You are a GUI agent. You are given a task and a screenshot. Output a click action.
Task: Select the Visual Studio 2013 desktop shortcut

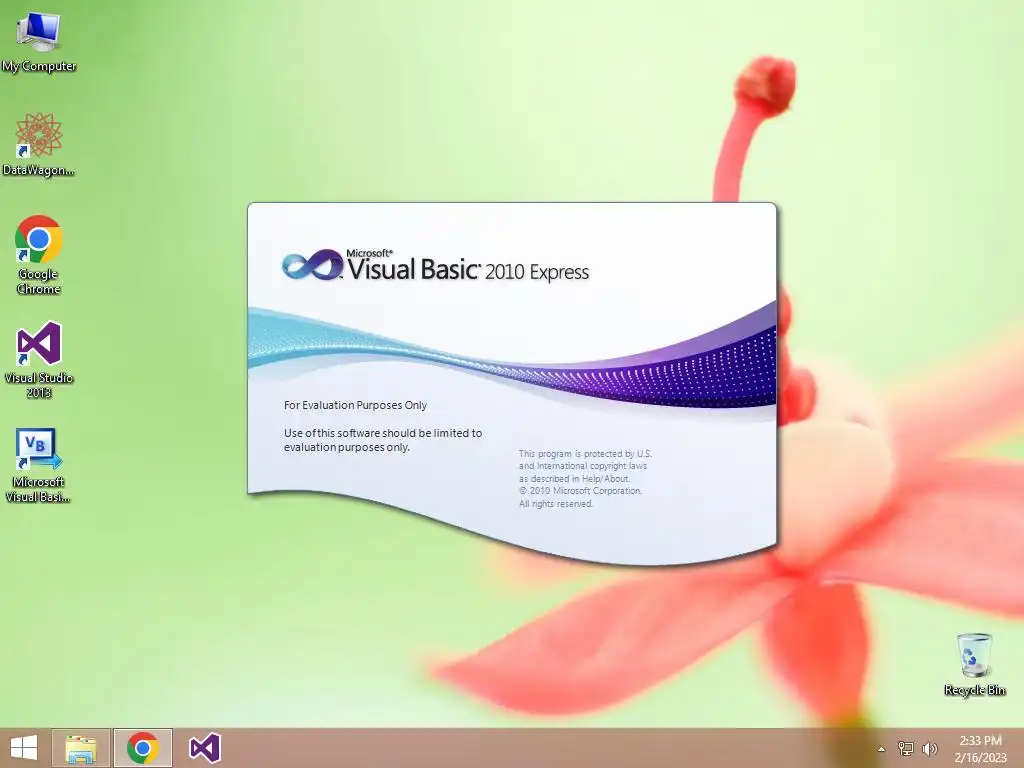pyautogui.click(x=39, y=360)
